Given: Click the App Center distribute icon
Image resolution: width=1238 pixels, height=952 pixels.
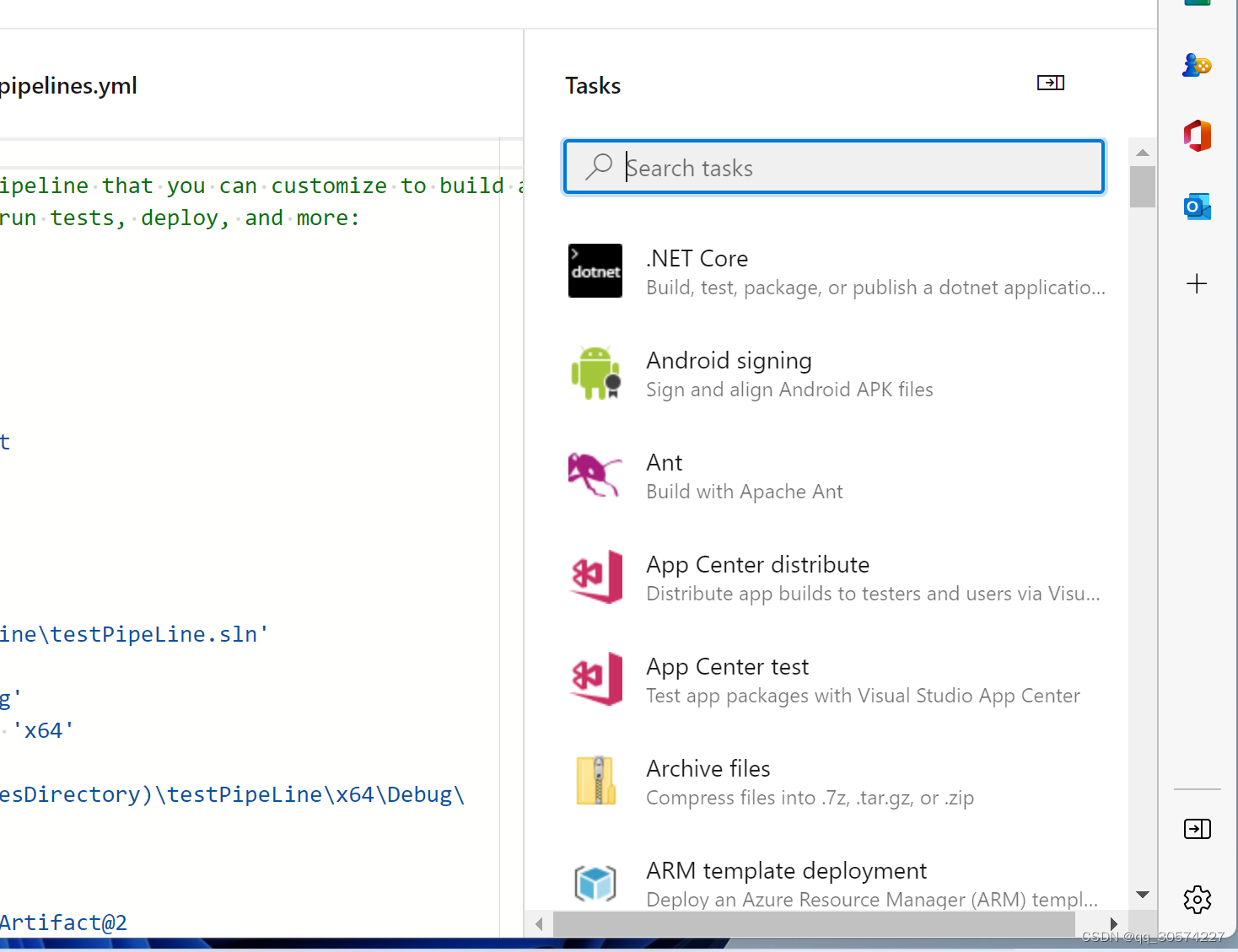Looking at the screenshot, I should coord(595,577).
